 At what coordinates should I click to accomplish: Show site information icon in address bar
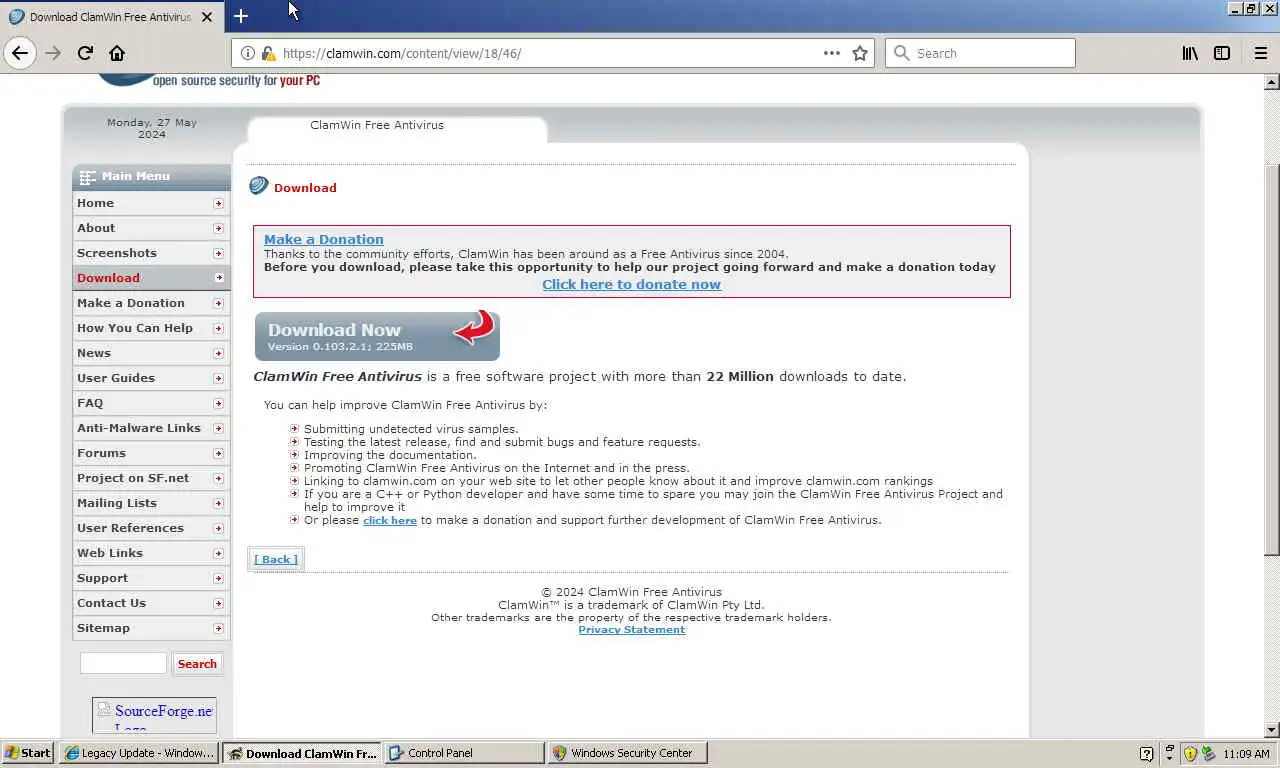pyautogui.click(x=248, y=53)
